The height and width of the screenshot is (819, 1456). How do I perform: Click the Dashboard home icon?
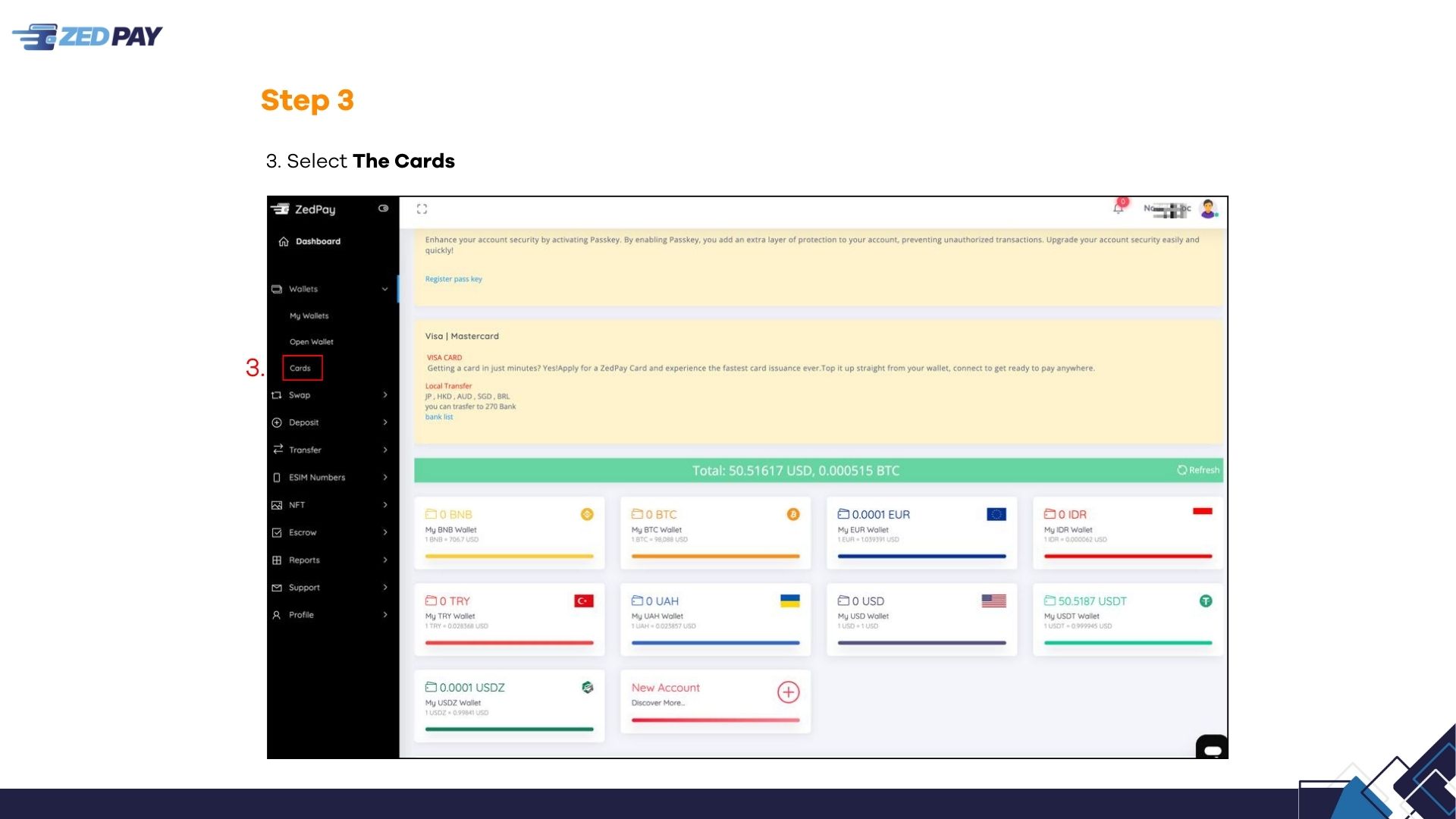point(284,242)
